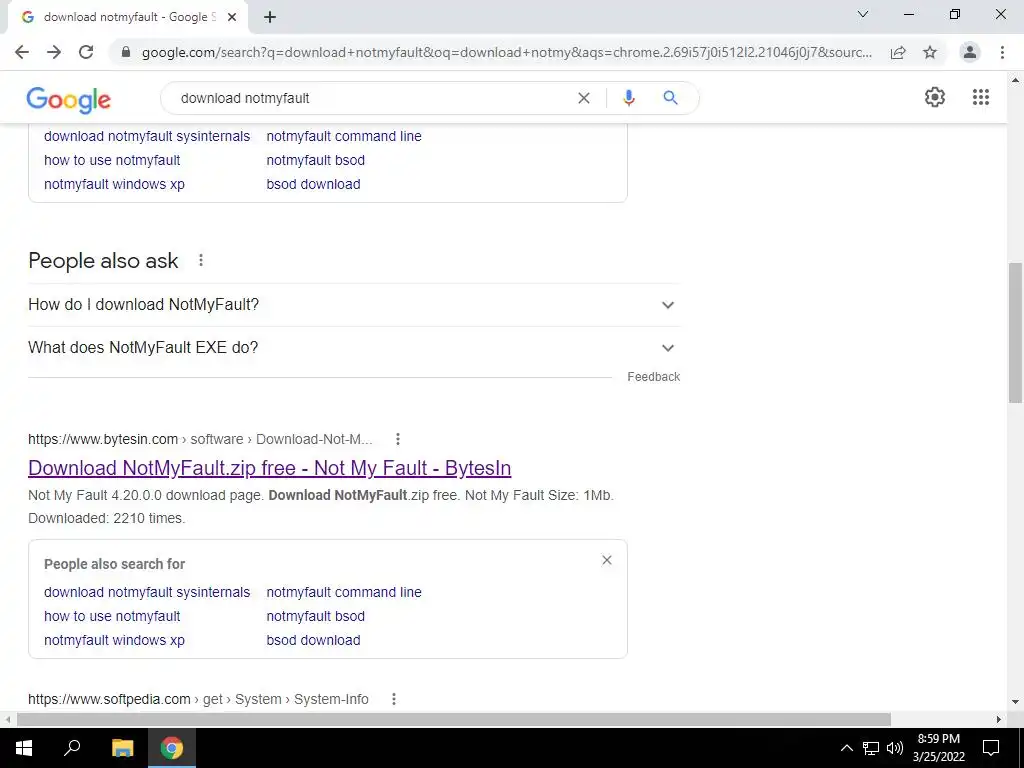Viewport: 1024px width, 768px height.
Task: Click the scroll down arrow
Action: tap(1015, 702)
